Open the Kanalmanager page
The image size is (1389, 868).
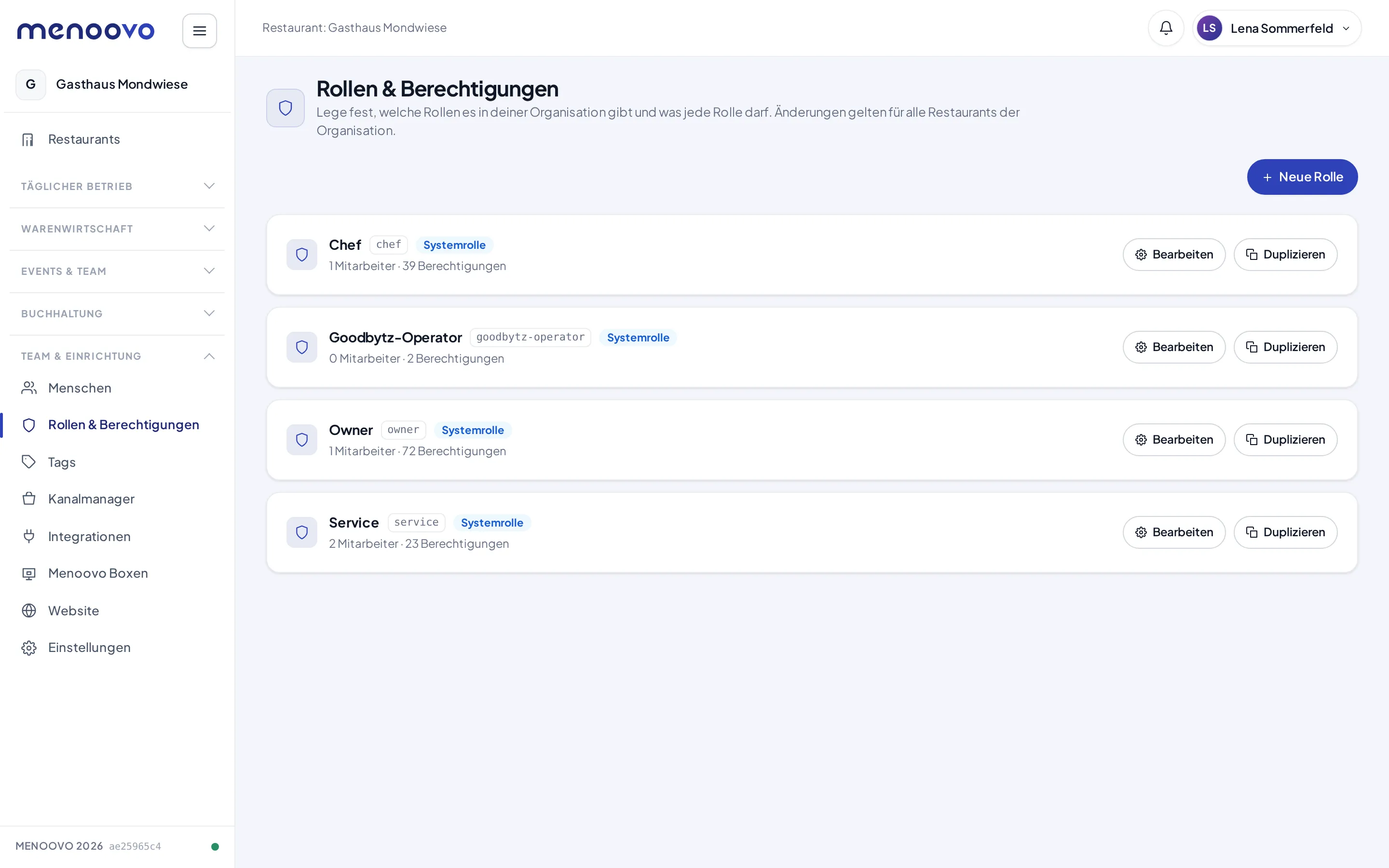point(117,499)
